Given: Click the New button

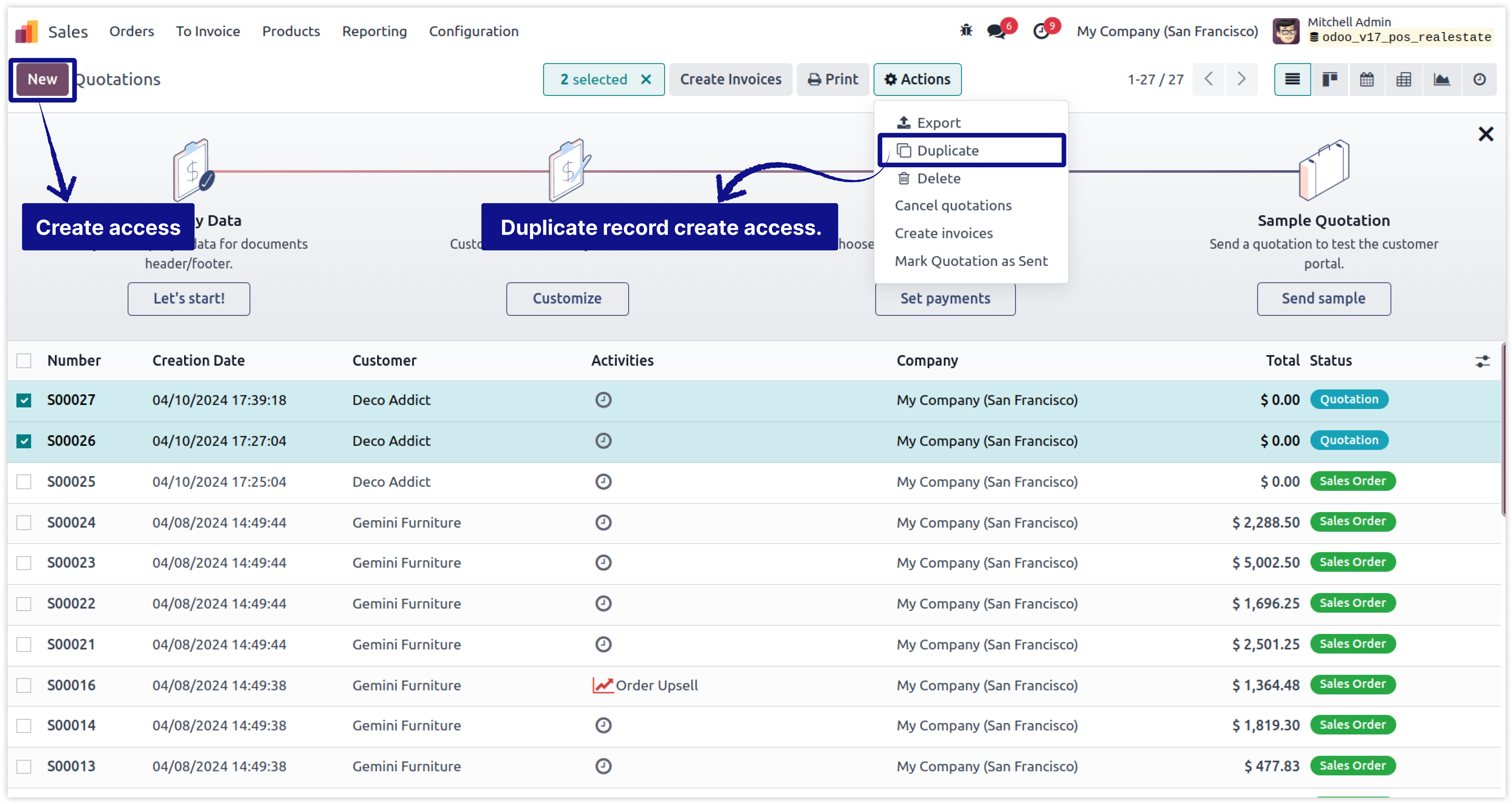Looking at the screenshot, I should [x=42, y=79].
